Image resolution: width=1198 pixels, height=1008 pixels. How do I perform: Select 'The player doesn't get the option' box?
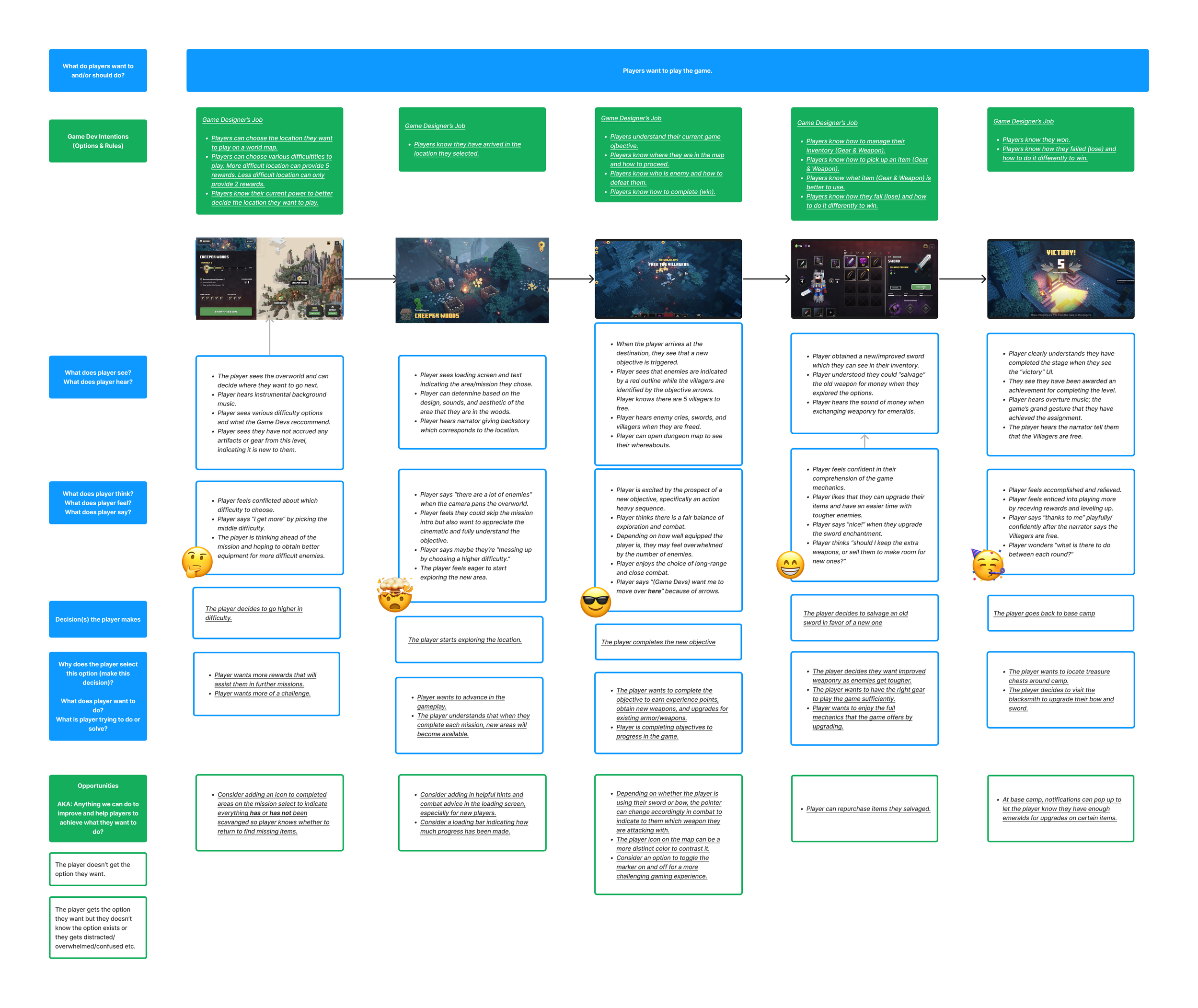98,869
